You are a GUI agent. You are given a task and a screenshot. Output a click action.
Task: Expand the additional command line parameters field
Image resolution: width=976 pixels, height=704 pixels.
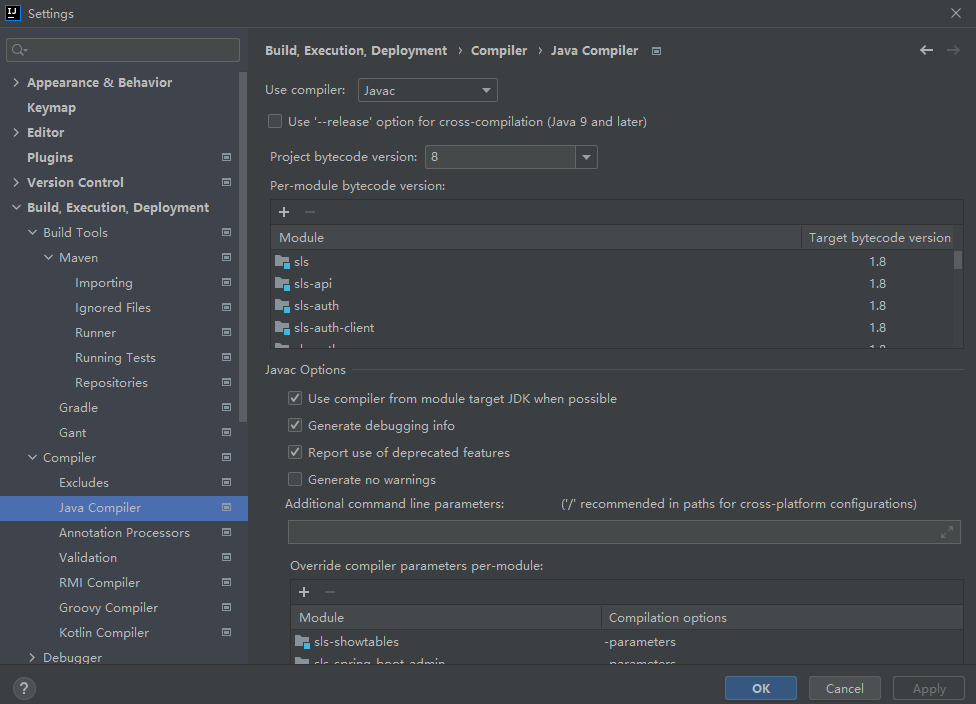pos(947,532)
